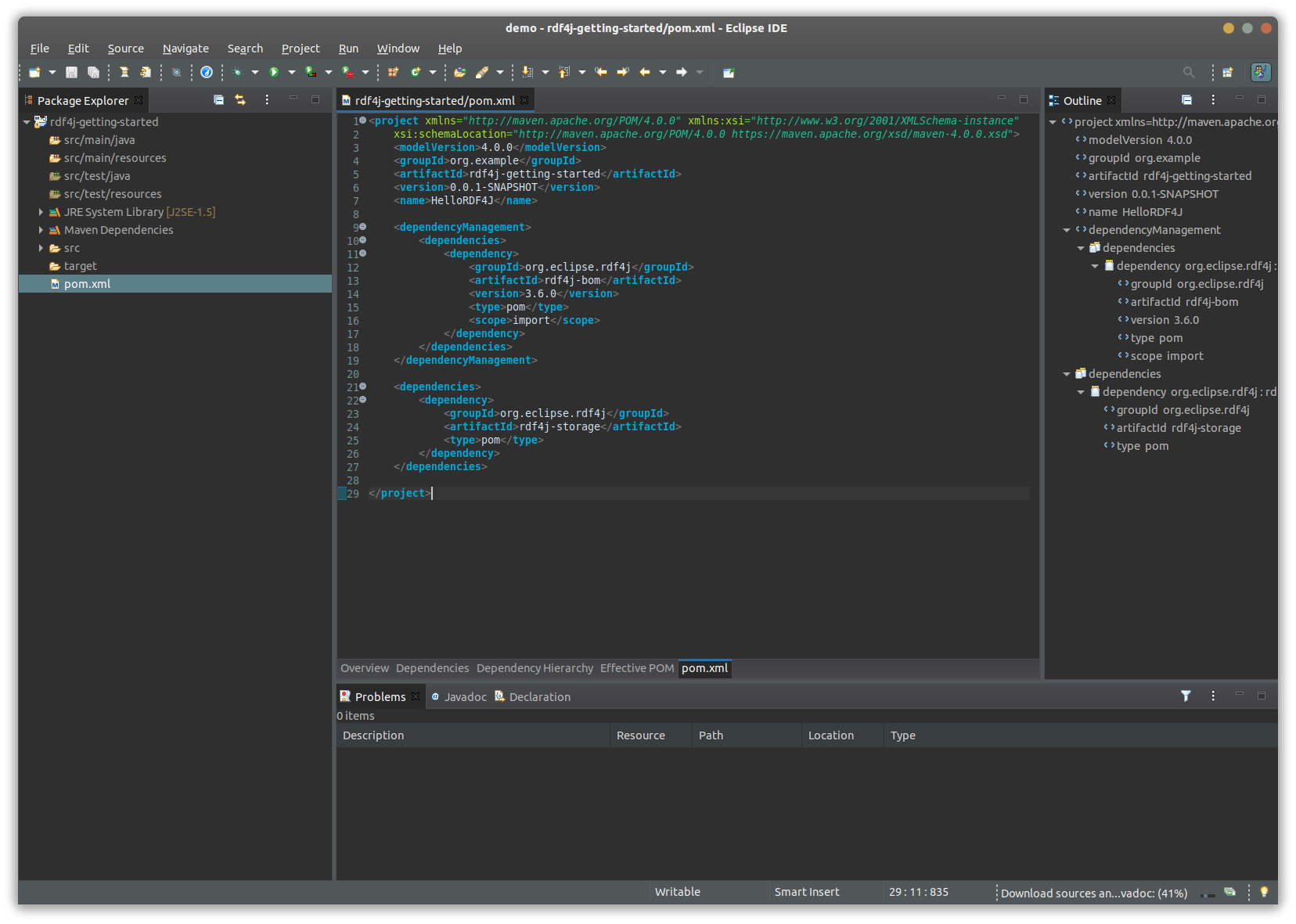Click the Run Last Tool red toolbox icon
Image resolution: width=1296 pixels, height=924 pixels.
(348, 72)
